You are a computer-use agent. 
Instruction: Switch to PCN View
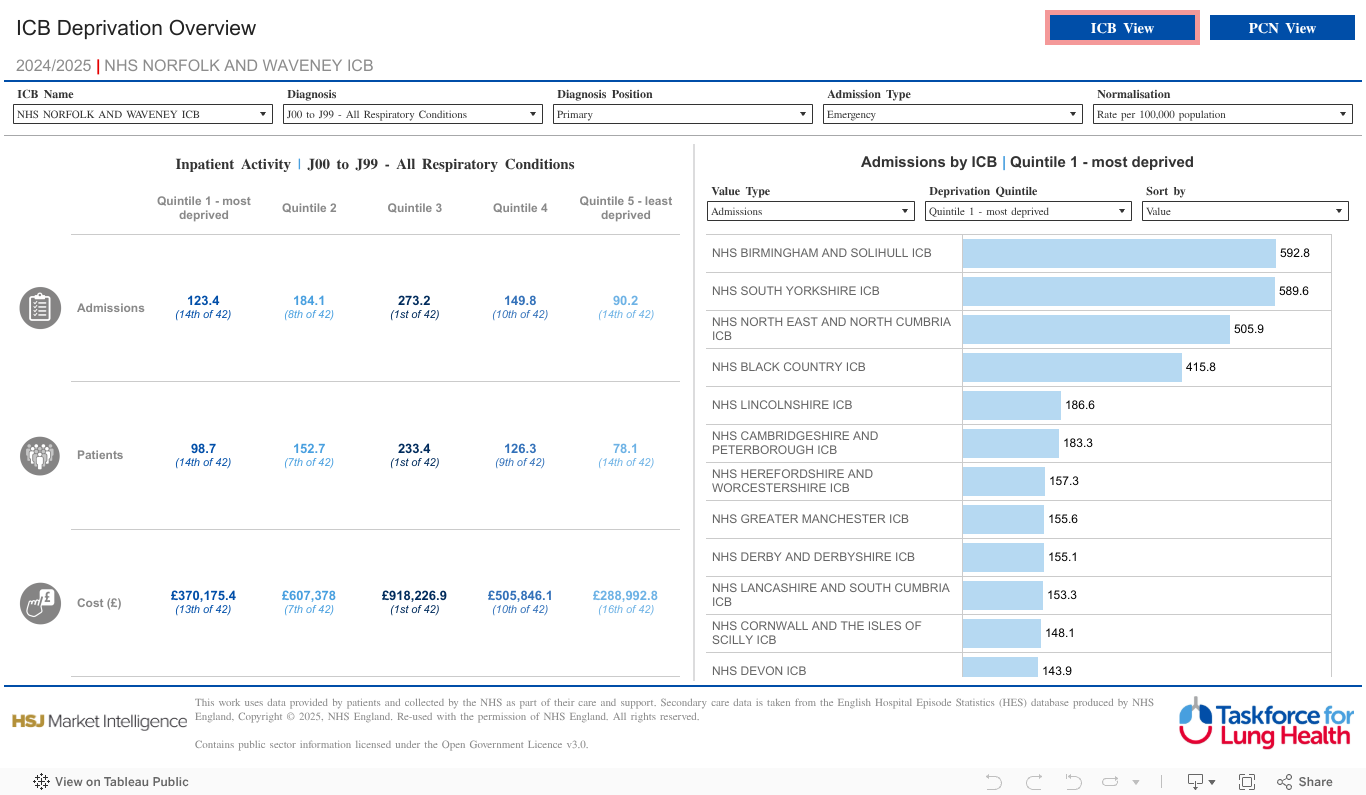point(1282,28)
